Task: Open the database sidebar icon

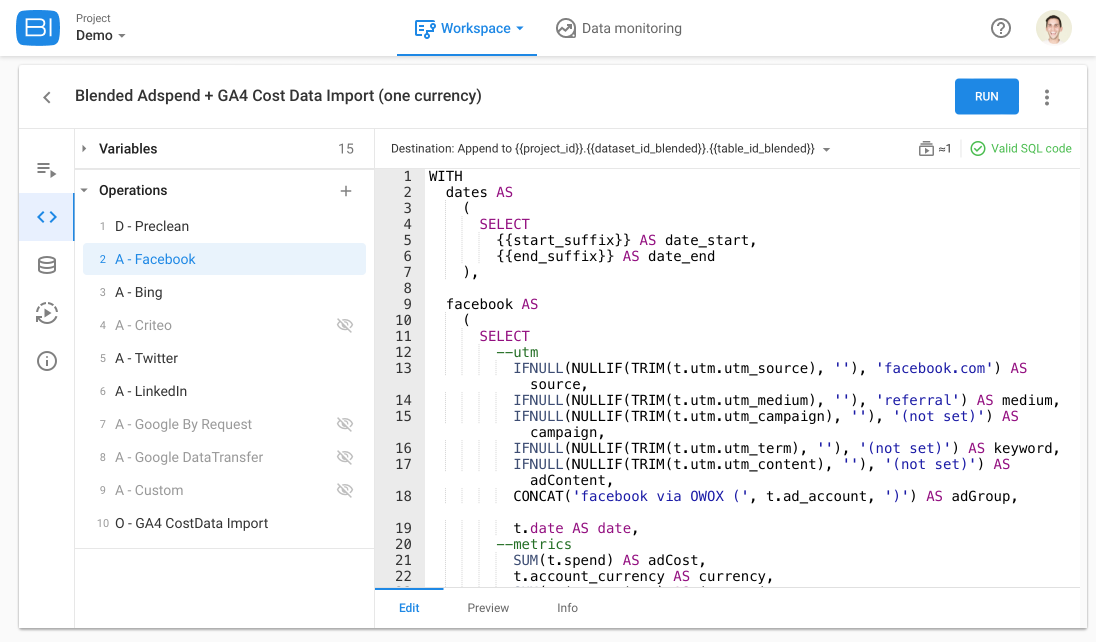Action: pos(47,265)
